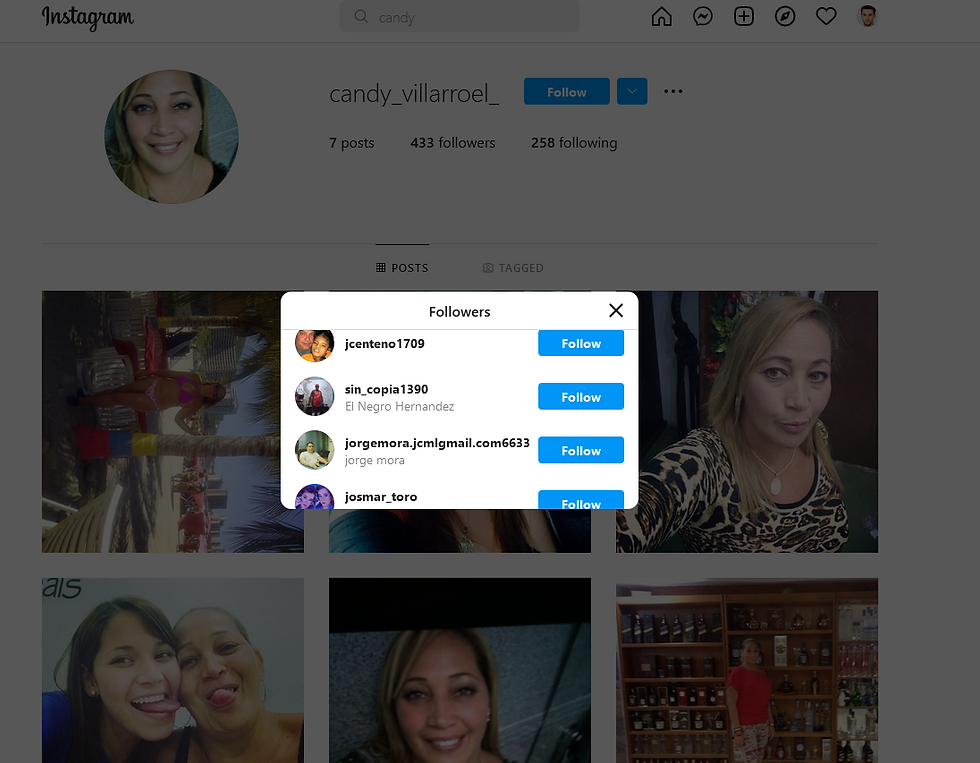Open jcenteno1709 profile link
This screenshot has width=980, height=763.
(384, 344)
